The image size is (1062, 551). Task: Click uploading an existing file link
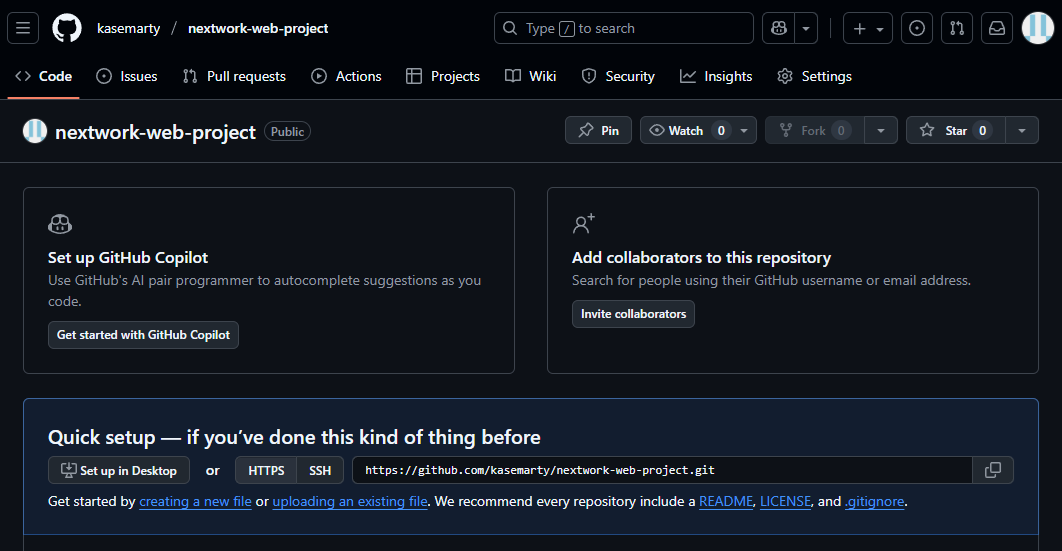click(350, 502)
